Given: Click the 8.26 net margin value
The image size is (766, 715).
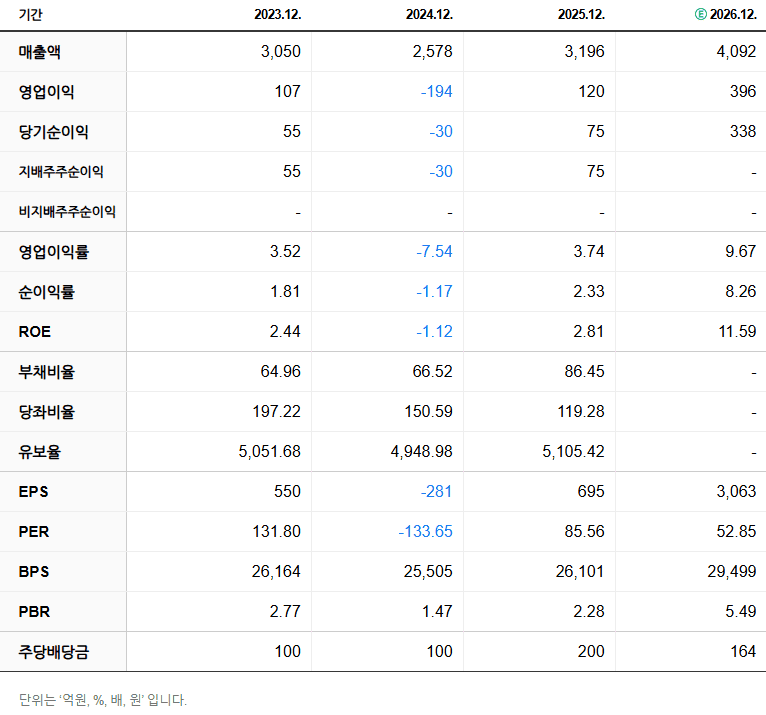Looking at the screenshot, I should coord(741,292).
